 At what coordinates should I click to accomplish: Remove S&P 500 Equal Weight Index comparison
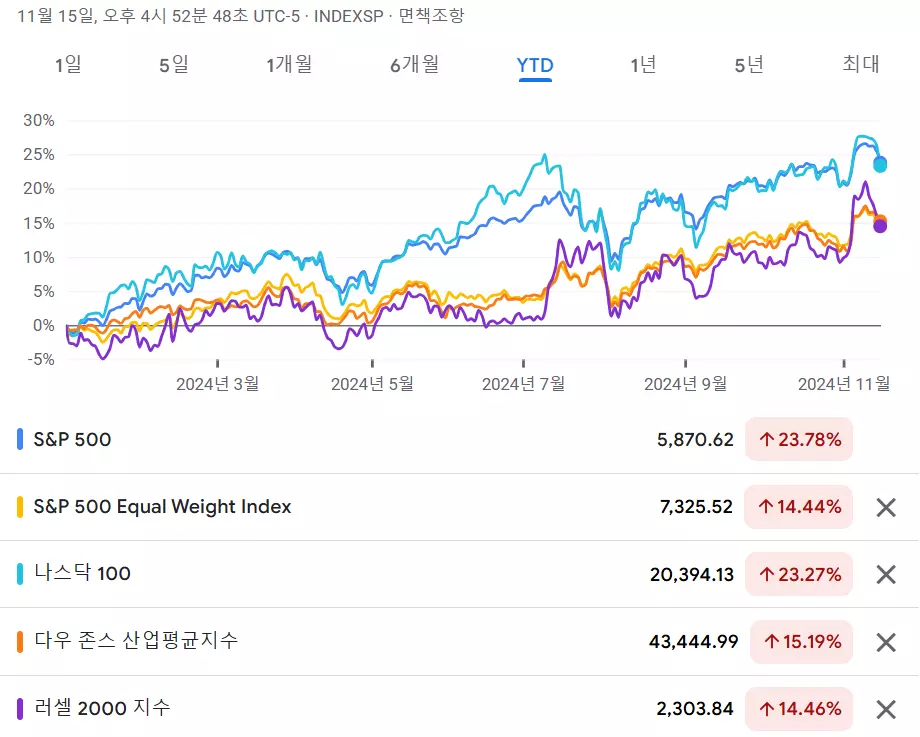886,507
